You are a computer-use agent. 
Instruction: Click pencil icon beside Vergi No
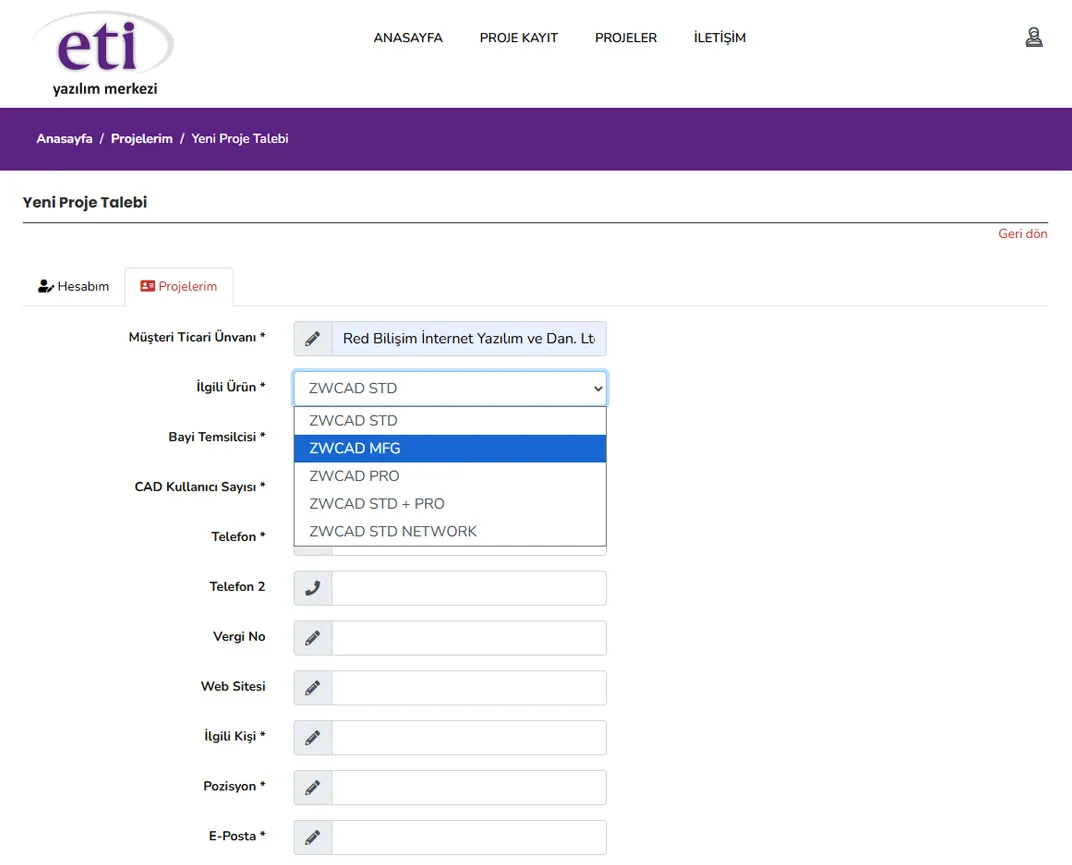(312, 638)
